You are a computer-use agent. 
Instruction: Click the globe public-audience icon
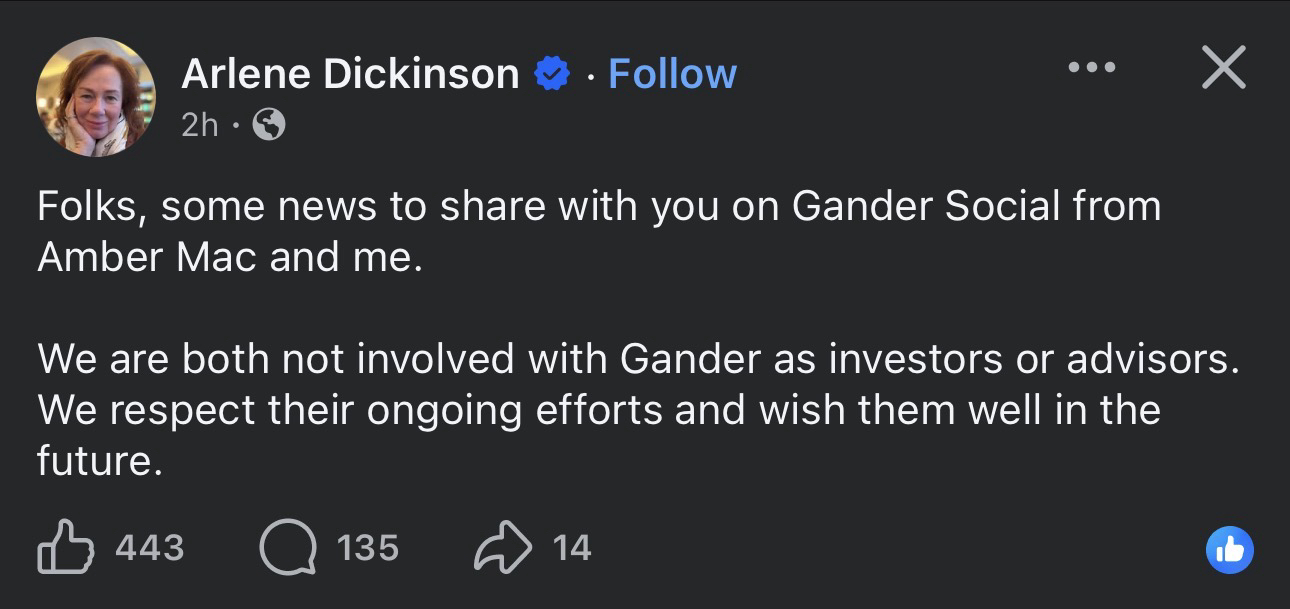coord(269,124)
